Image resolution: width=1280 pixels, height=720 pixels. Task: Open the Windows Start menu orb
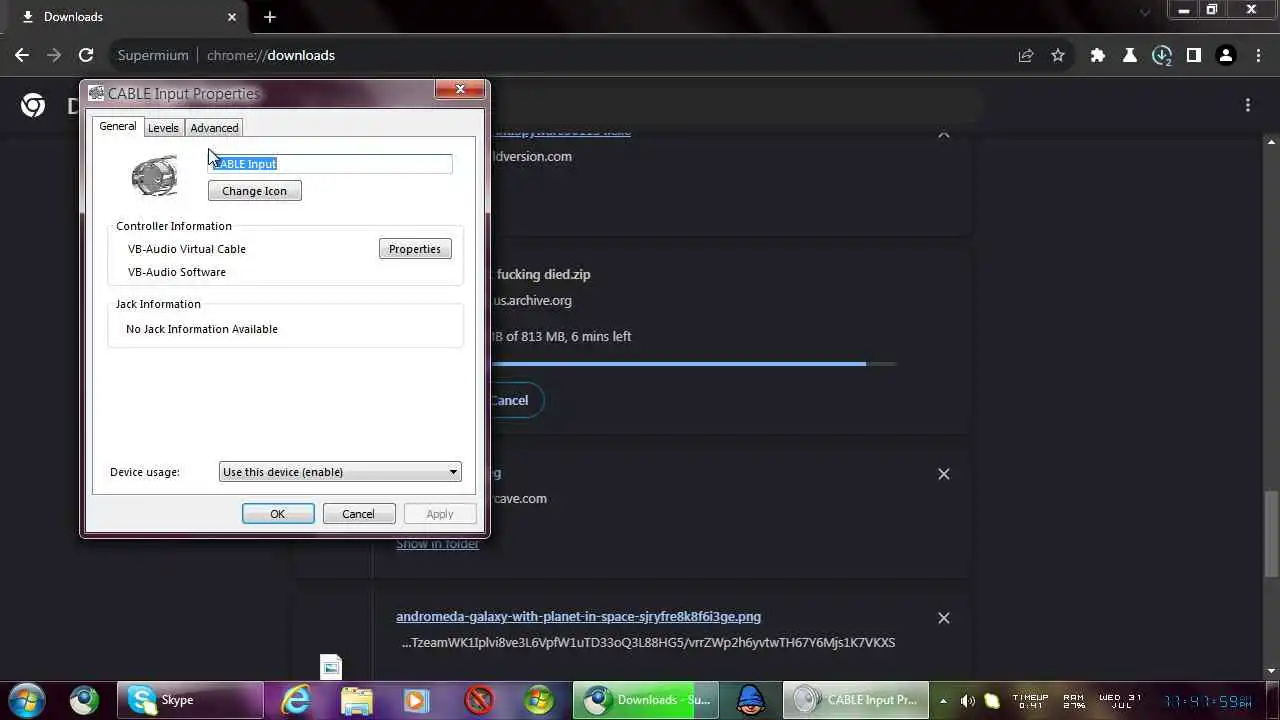(x=26, y=700)
